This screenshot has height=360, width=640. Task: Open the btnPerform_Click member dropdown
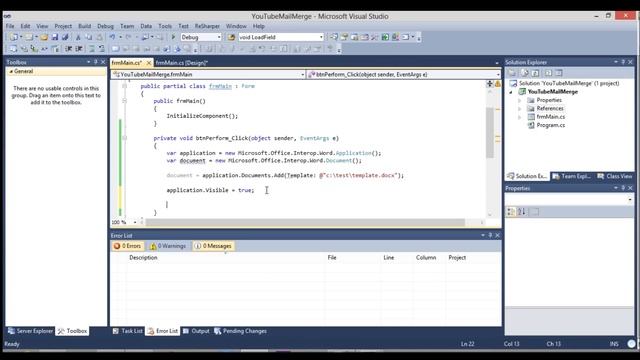[x=498, y=75]
